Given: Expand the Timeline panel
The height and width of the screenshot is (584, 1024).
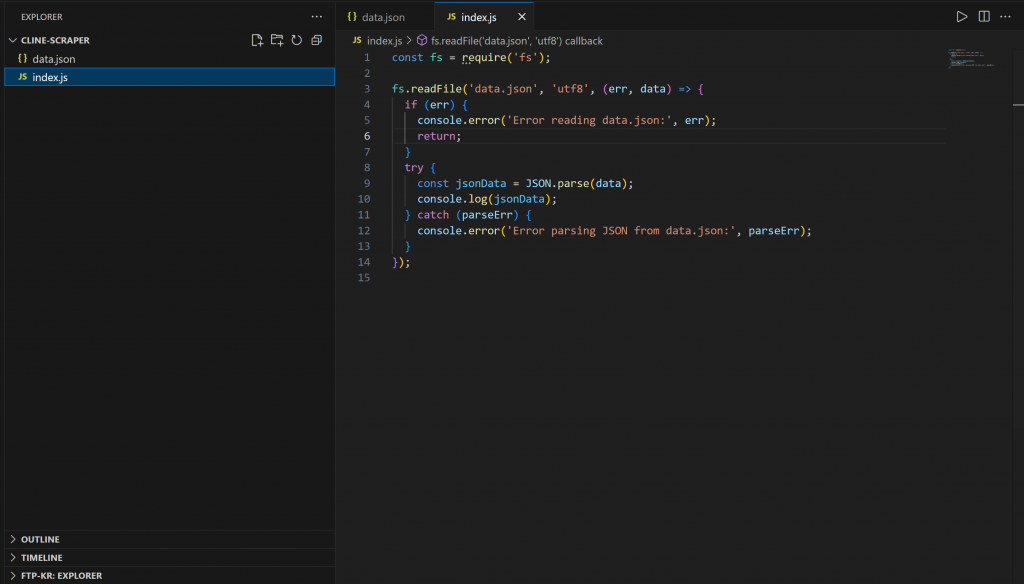Looking at the screenshot, I should coord(41,558).
